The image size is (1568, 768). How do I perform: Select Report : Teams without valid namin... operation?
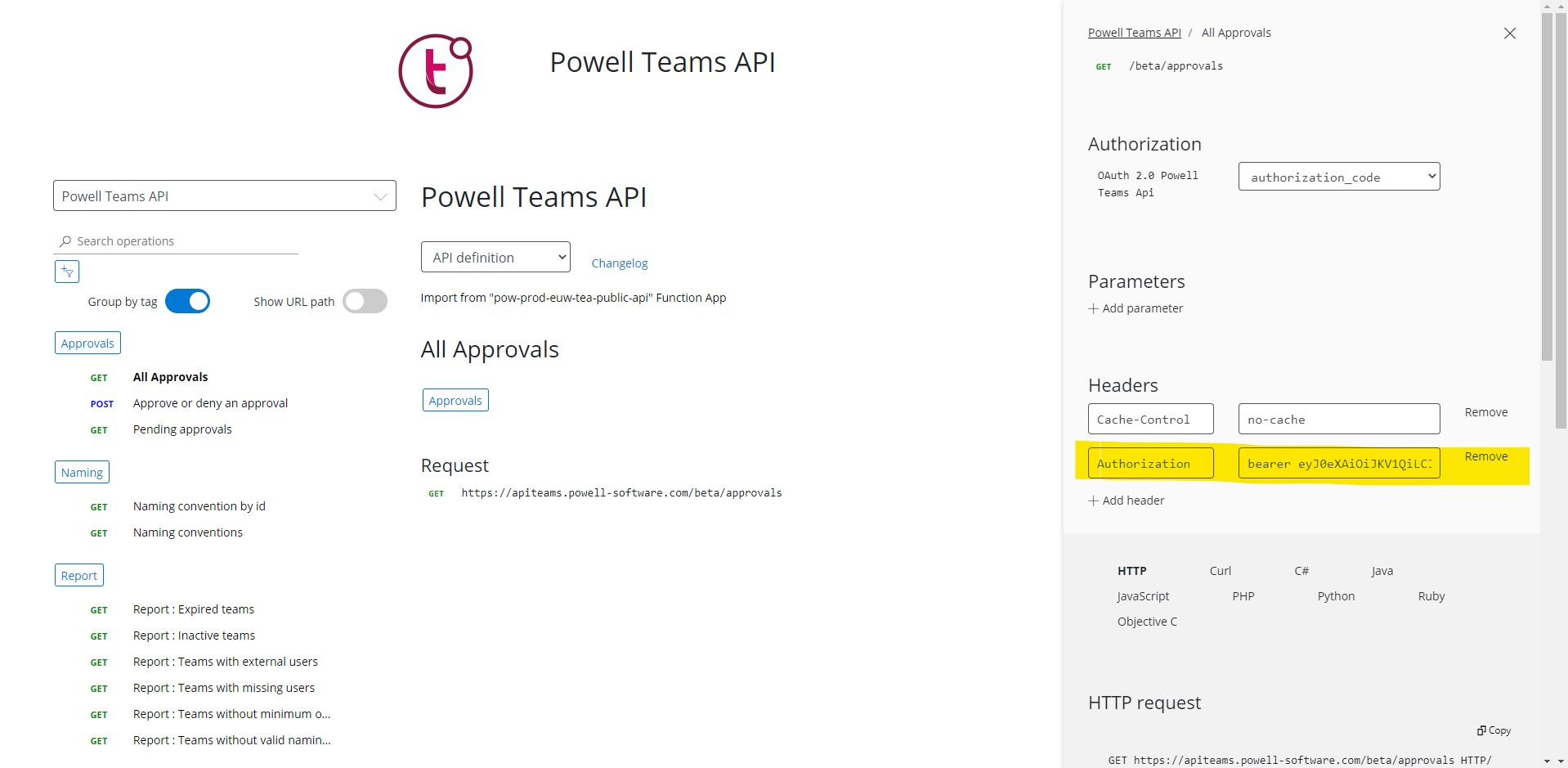pyautogui.click(x=232, y=740)
